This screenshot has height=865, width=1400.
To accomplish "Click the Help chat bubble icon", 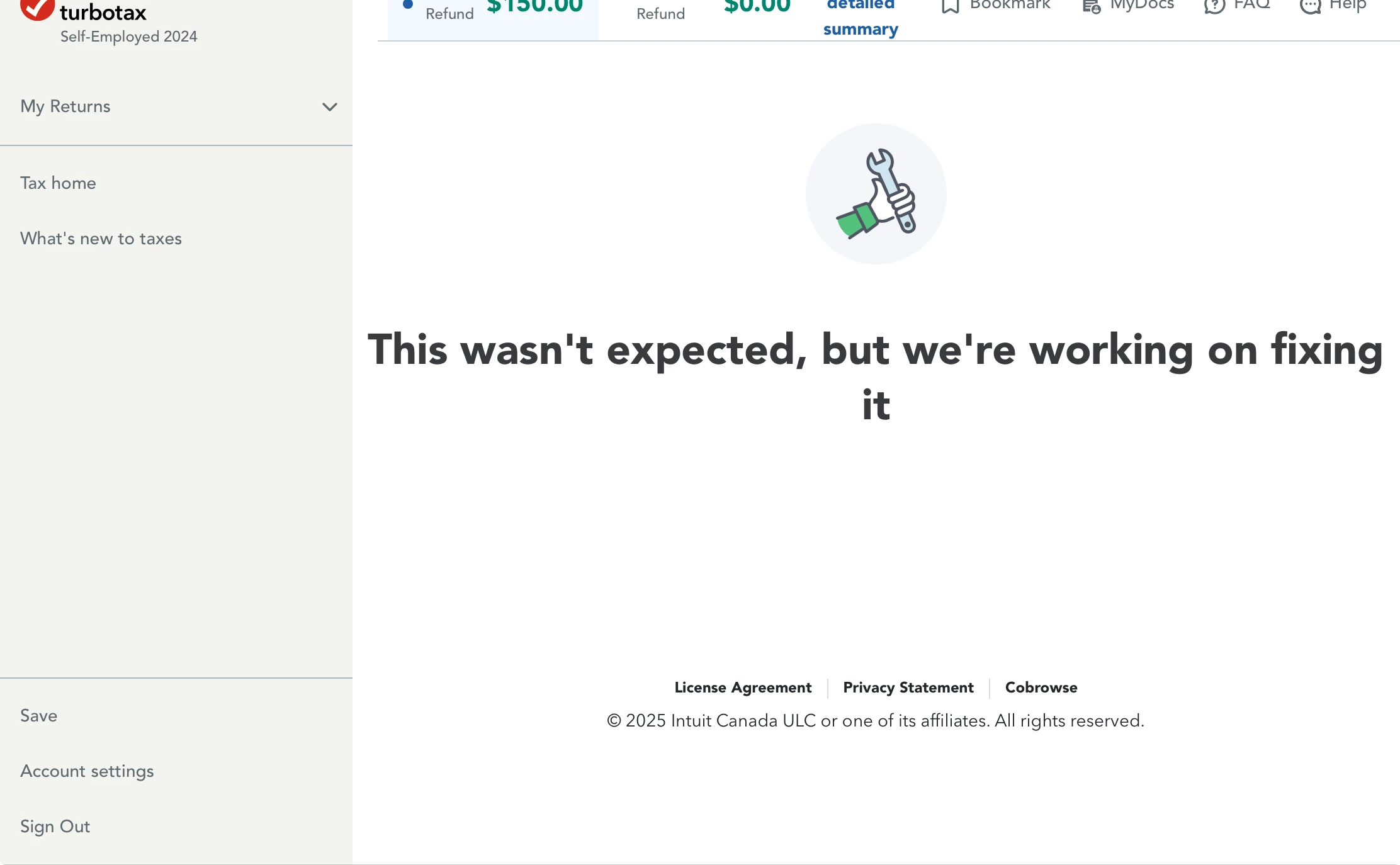I will click(x=1310, y=6).
